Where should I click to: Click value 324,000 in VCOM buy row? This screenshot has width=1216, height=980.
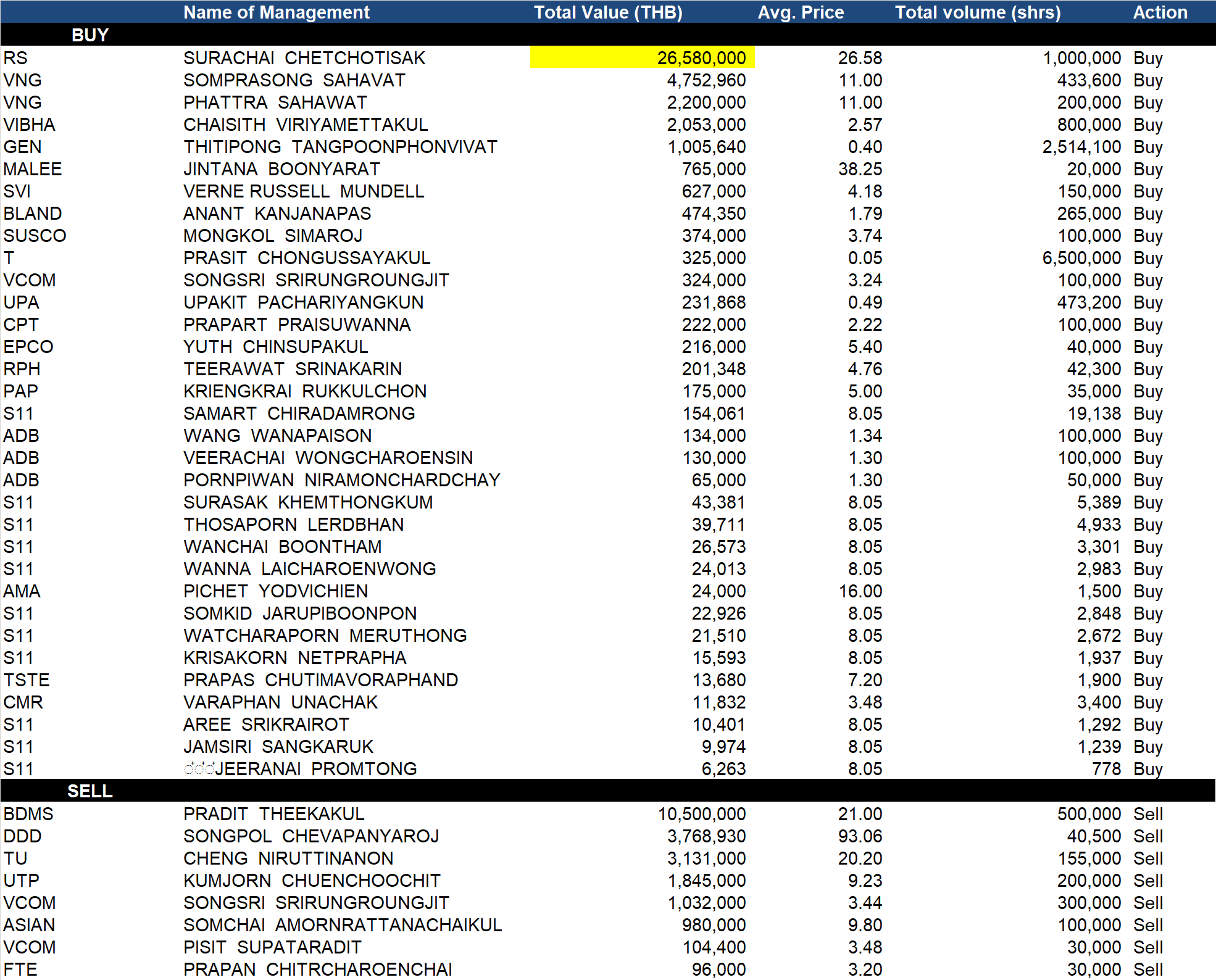714,280
